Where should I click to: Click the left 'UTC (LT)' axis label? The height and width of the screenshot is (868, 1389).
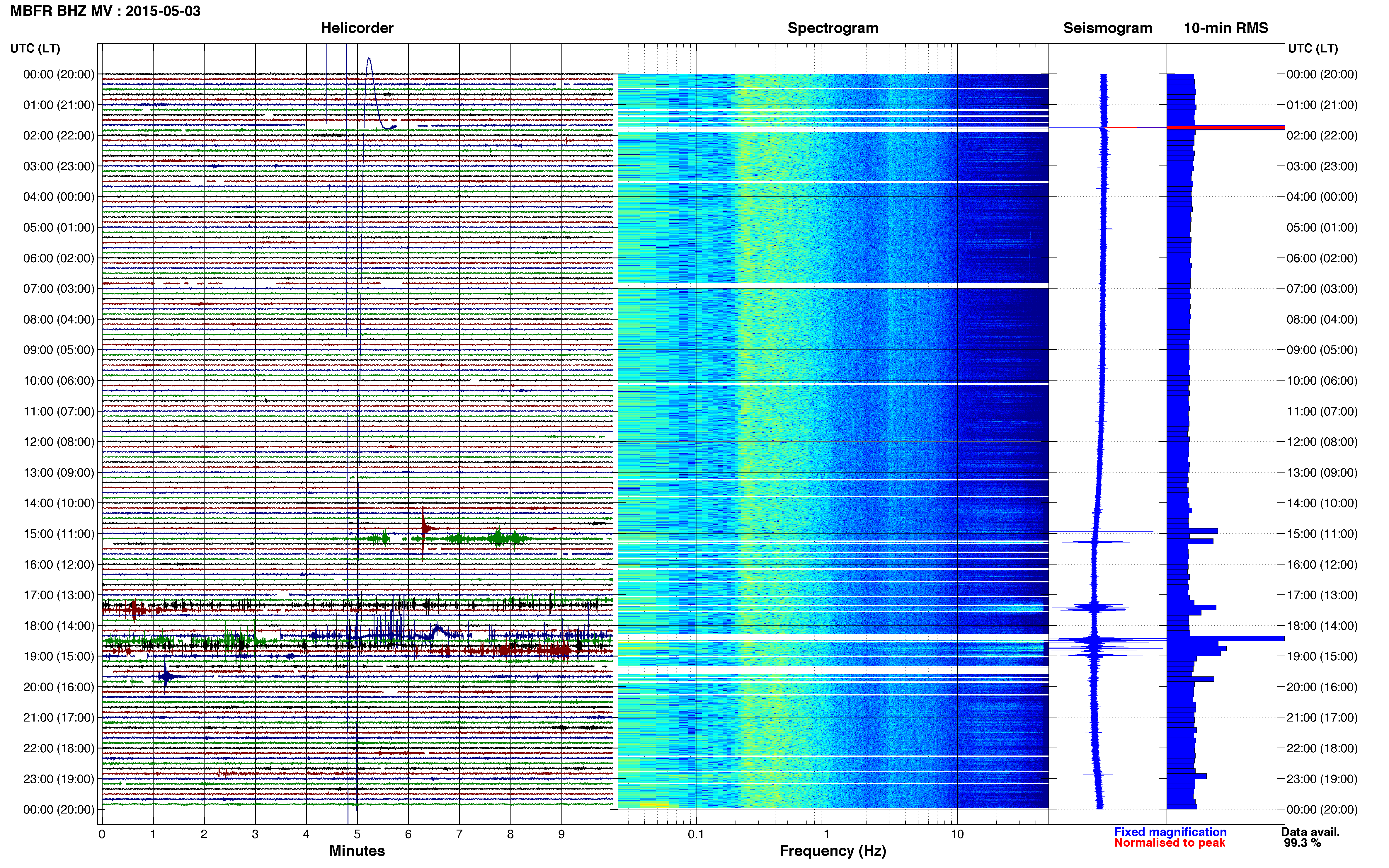[x=35, y=48]
